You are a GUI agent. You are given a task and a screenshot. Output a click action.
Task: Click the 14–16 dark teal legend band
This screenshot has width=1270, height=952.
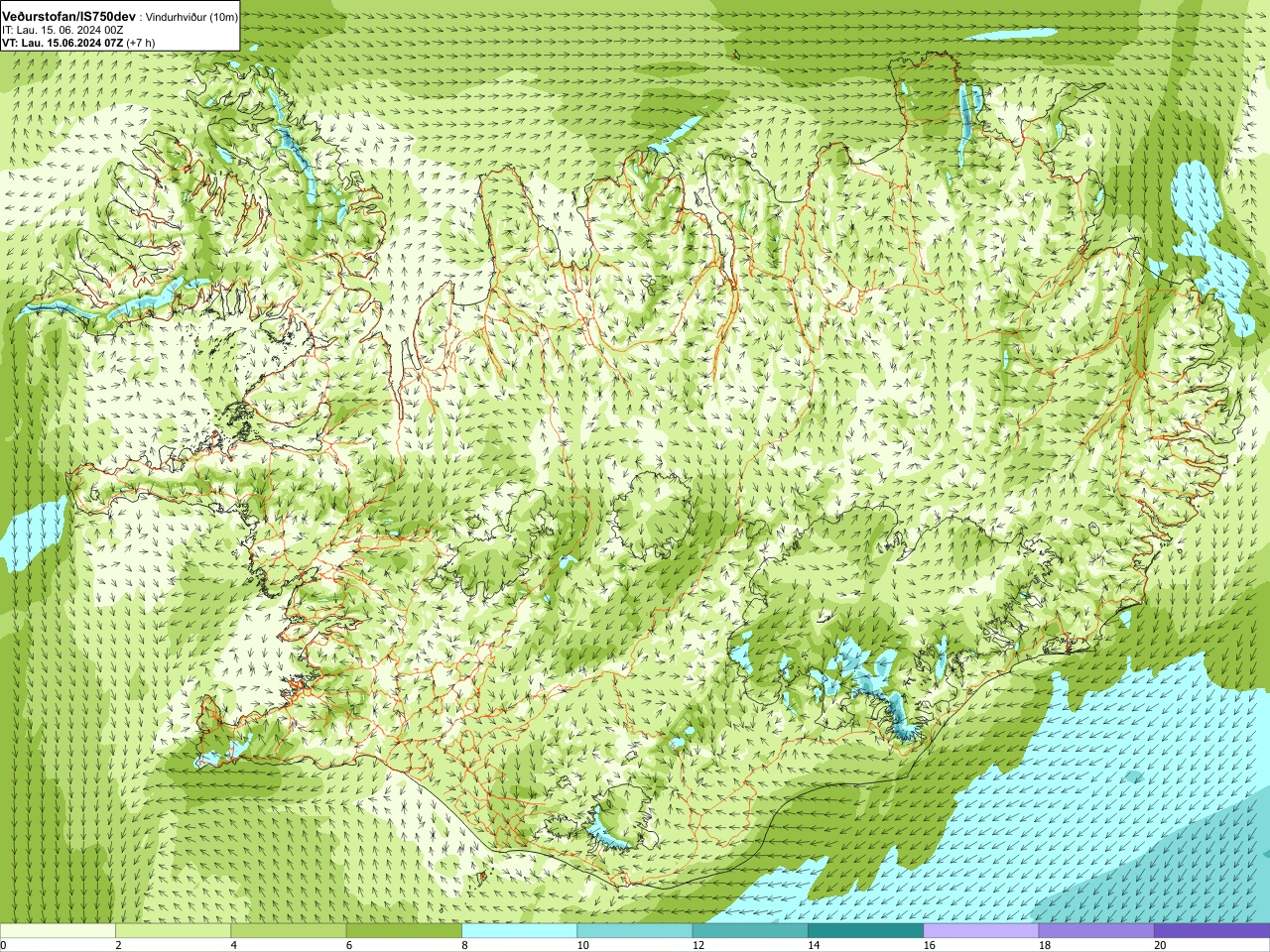(x=865, y=931)
